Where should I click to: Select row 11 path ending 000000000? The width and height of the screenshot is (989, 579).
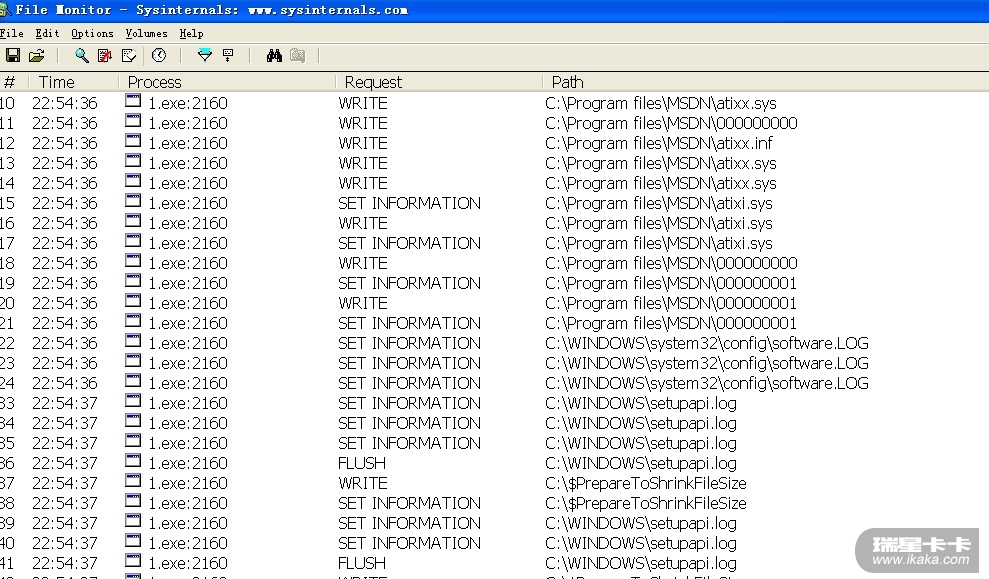tap(671, 123)
